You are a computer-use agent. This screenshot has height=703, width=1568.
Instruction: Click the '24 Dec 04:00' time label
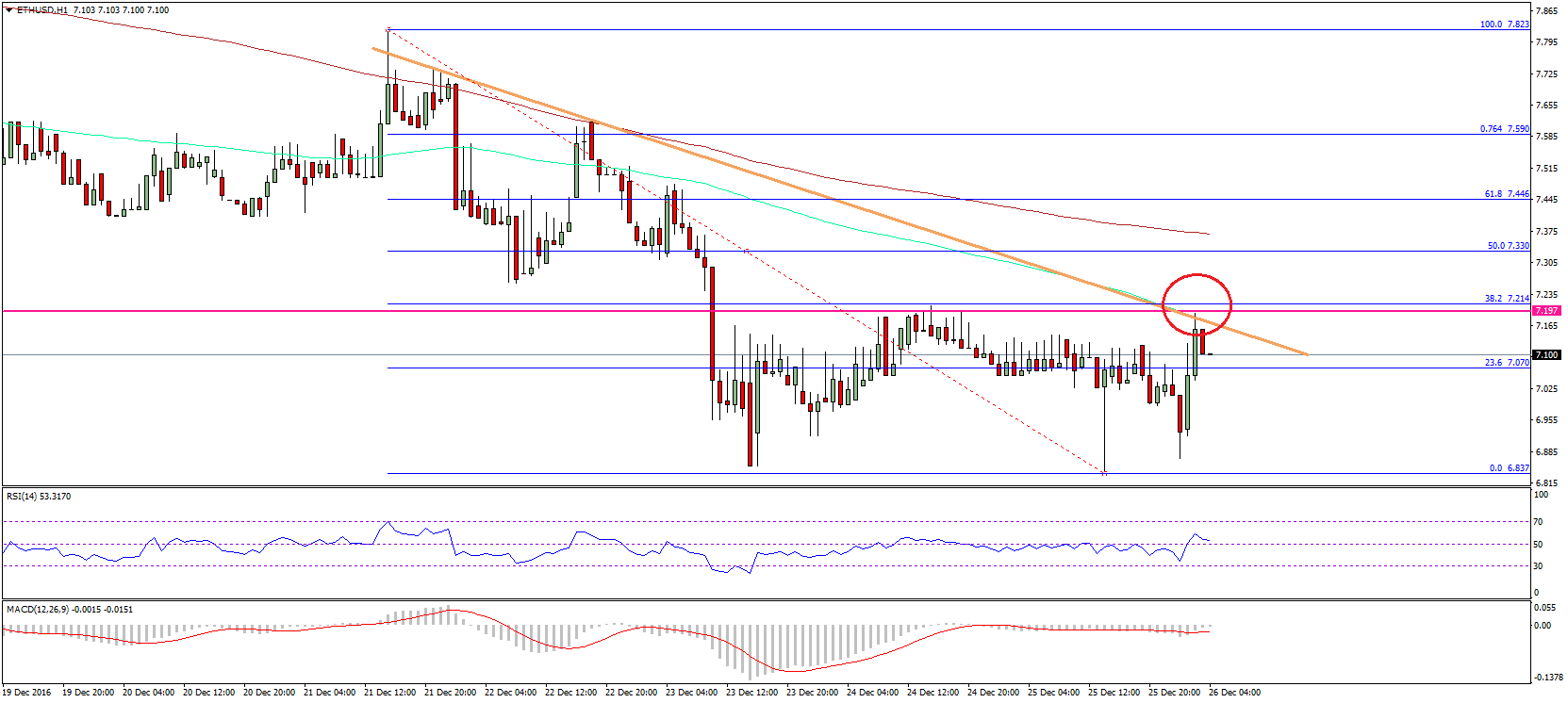click(x=873, y=693)
